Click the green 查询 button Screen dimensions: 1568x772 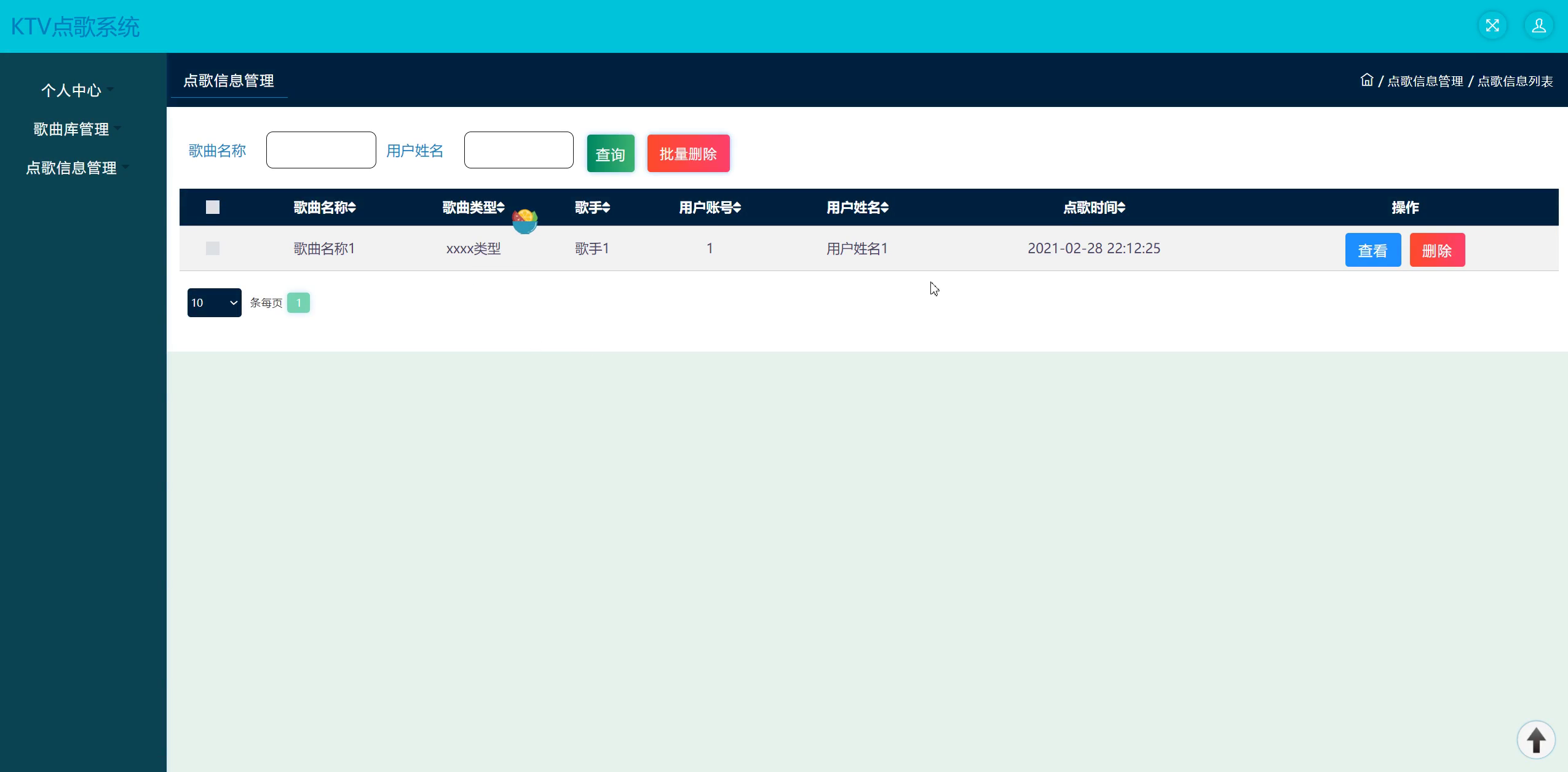click(x=611, y=154)
